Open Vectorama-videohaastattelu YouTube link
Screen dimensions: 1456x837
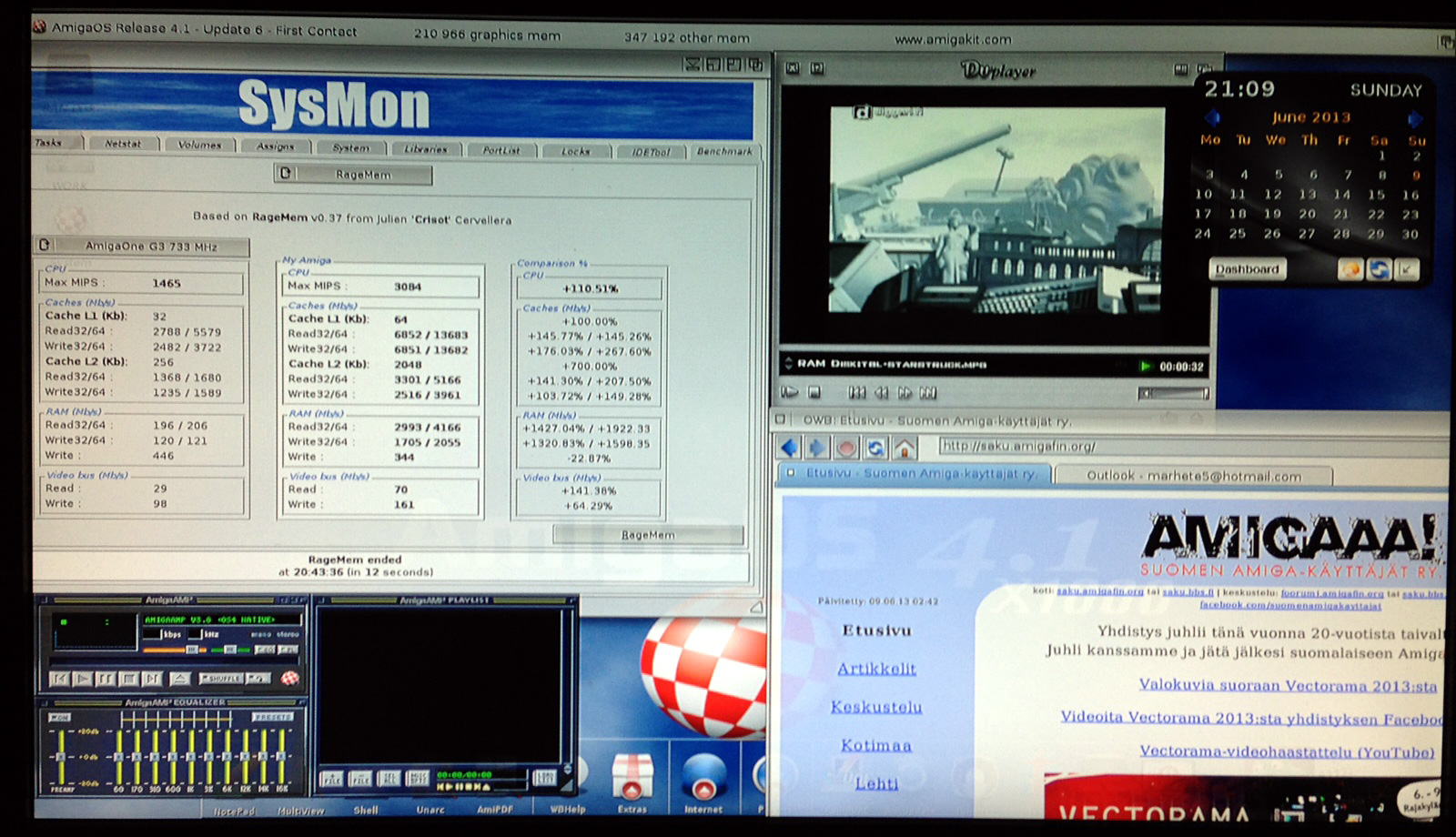point(1287,752)
